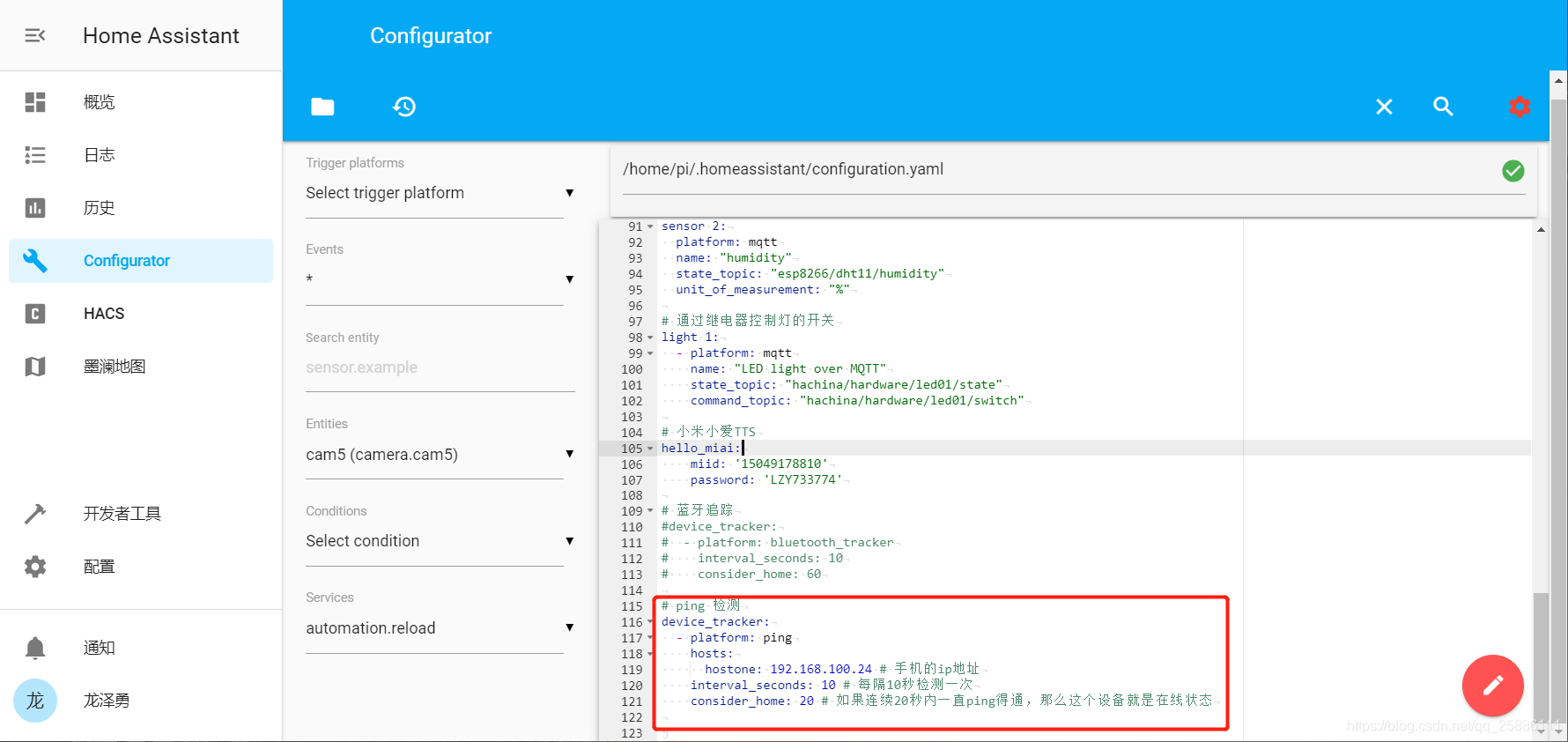
Task: Click the page scrollbar up arrow
Action: pyautogui.click(x=1559, y=80)
